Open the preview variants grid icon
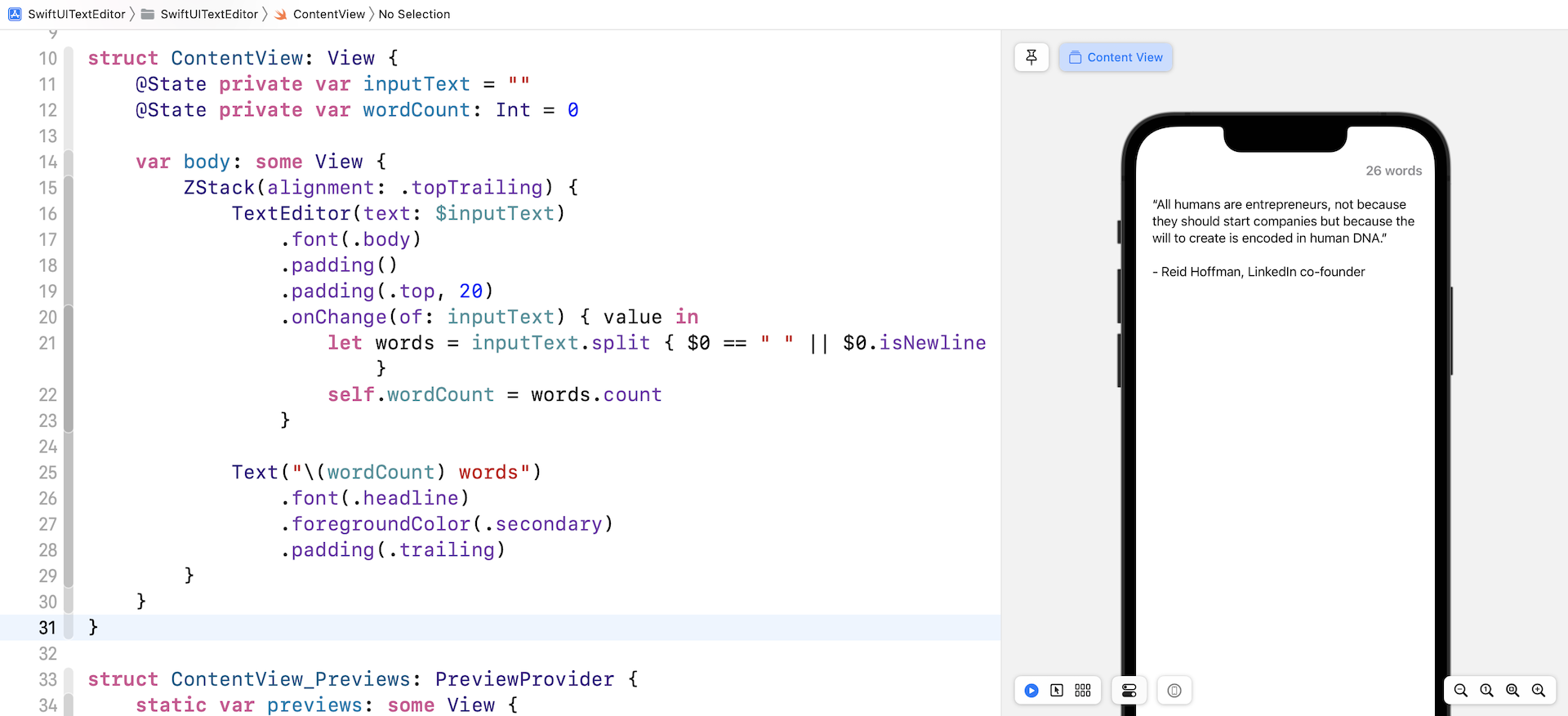The width and height of the screenshot is (1568, 716). point(1083,691)
